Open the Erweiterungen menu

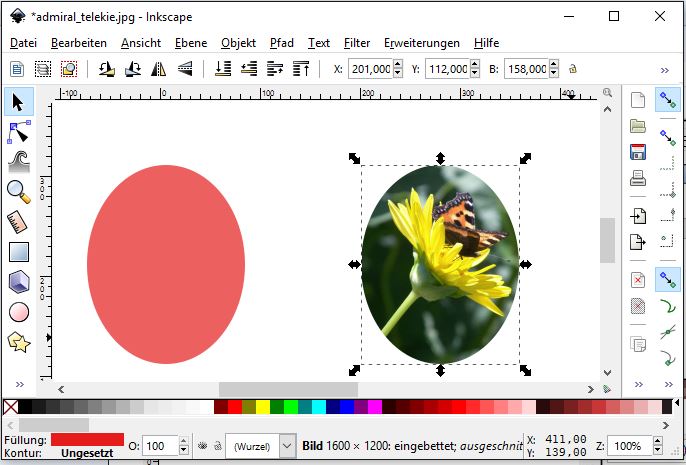pyautogui.click(x=421, y=43)
